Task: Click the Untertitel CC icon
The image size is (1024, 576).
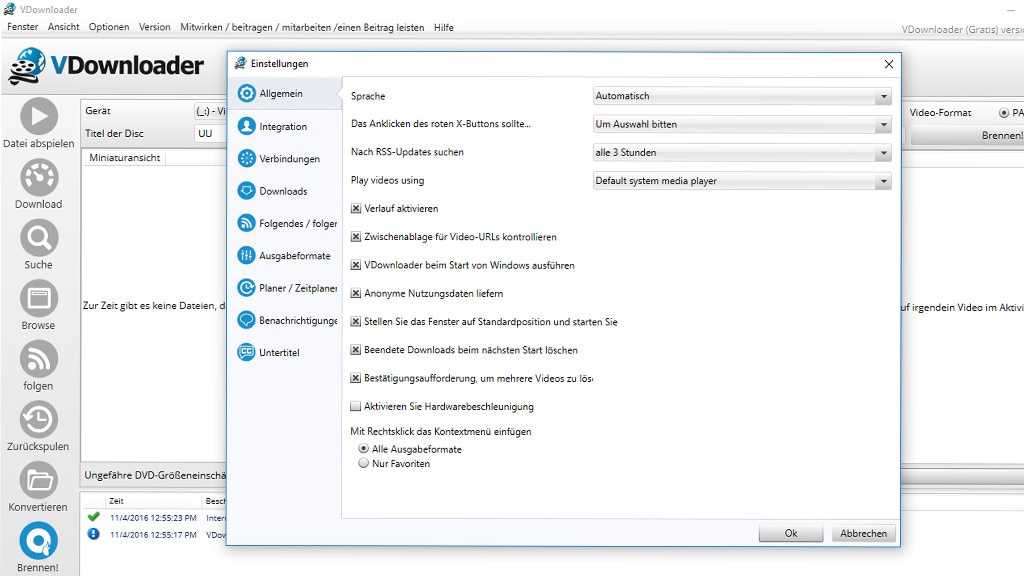Action: point(246,352)
